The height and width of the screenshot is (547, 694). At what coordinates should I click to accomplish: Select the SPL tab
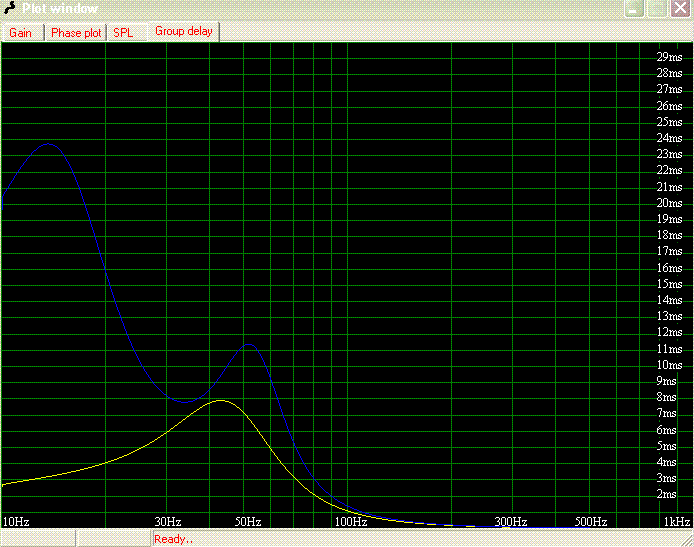[126, 33]
